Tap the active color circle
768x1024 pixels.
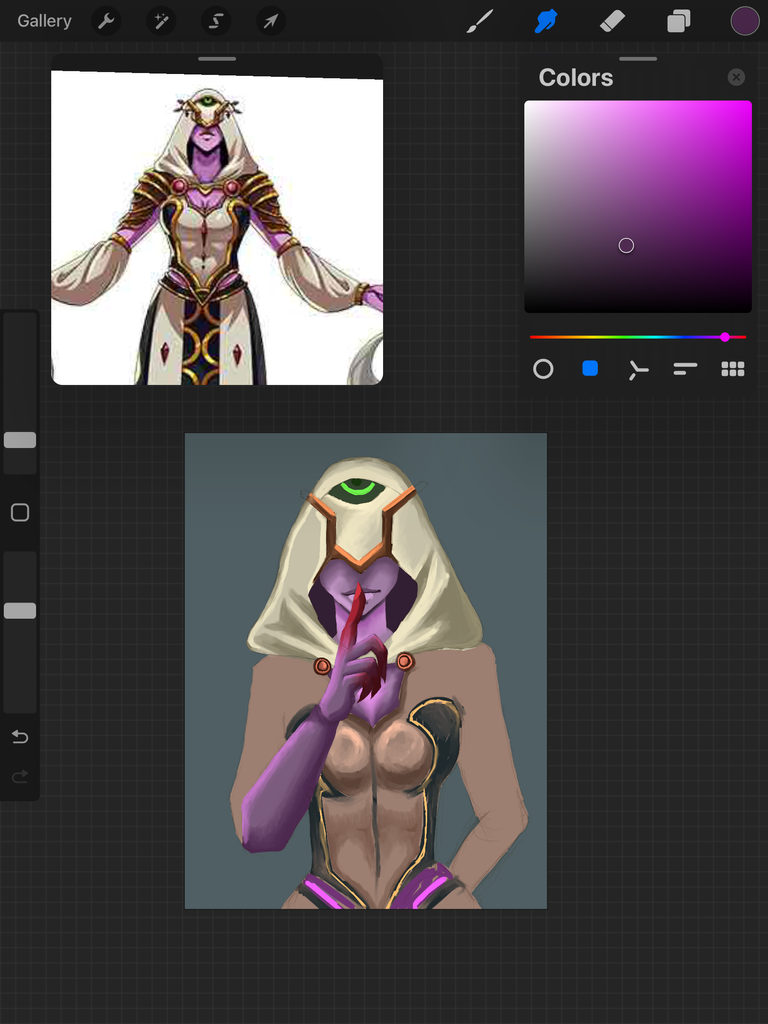click(744, 22)
